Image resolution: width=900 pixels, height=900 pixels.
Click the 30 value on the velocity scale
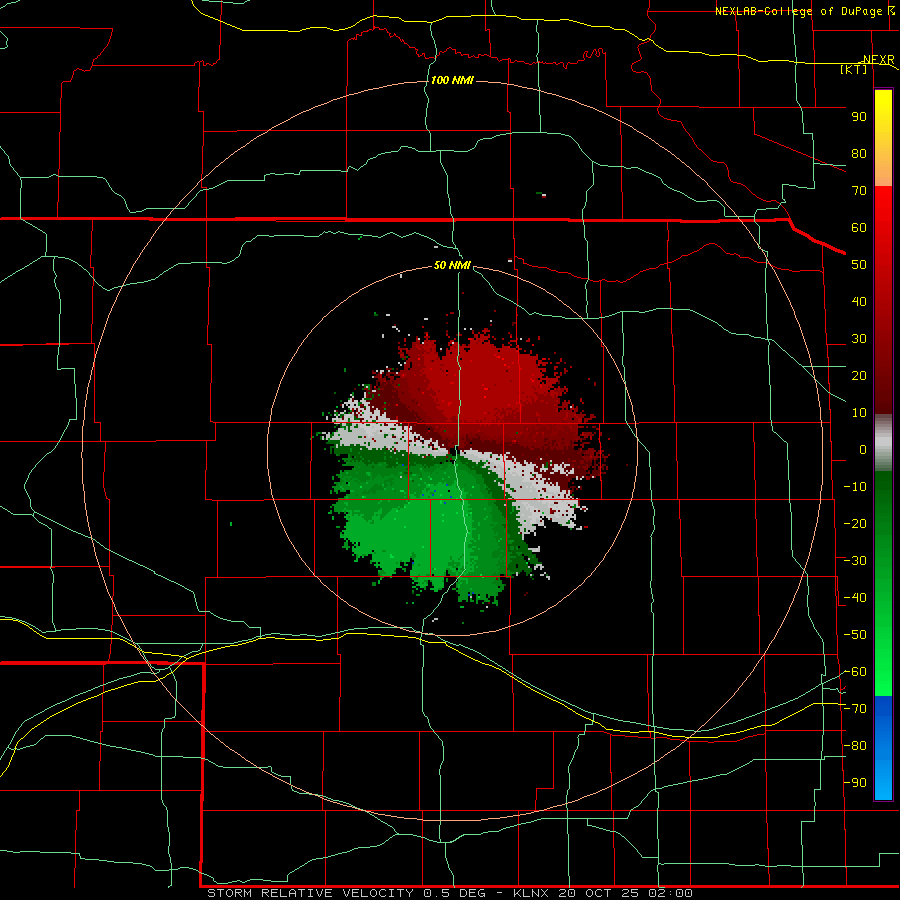point(859,339)
